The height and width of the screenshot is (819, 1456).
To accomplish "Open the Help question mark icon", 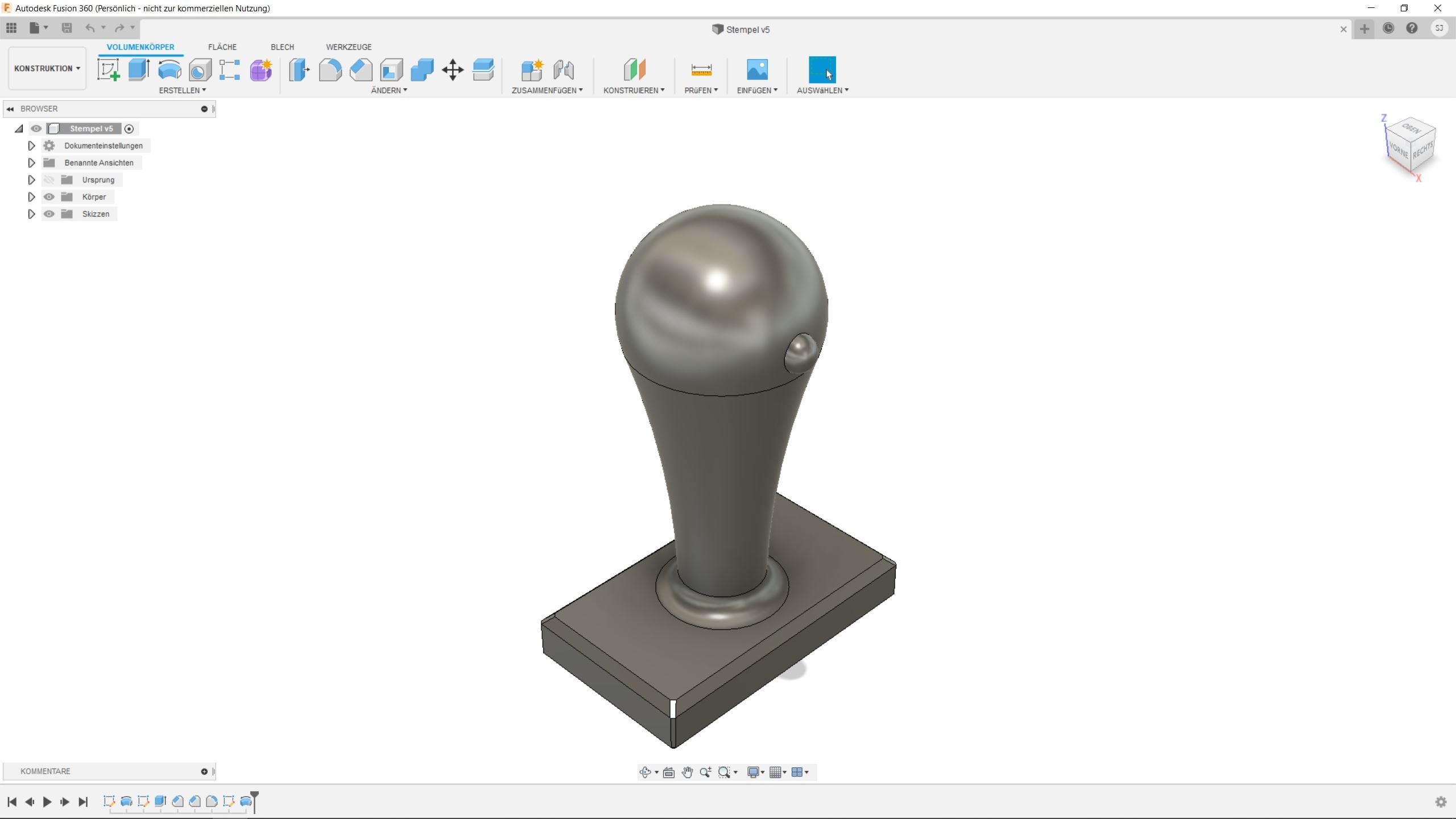I will tap(1412, 28).
